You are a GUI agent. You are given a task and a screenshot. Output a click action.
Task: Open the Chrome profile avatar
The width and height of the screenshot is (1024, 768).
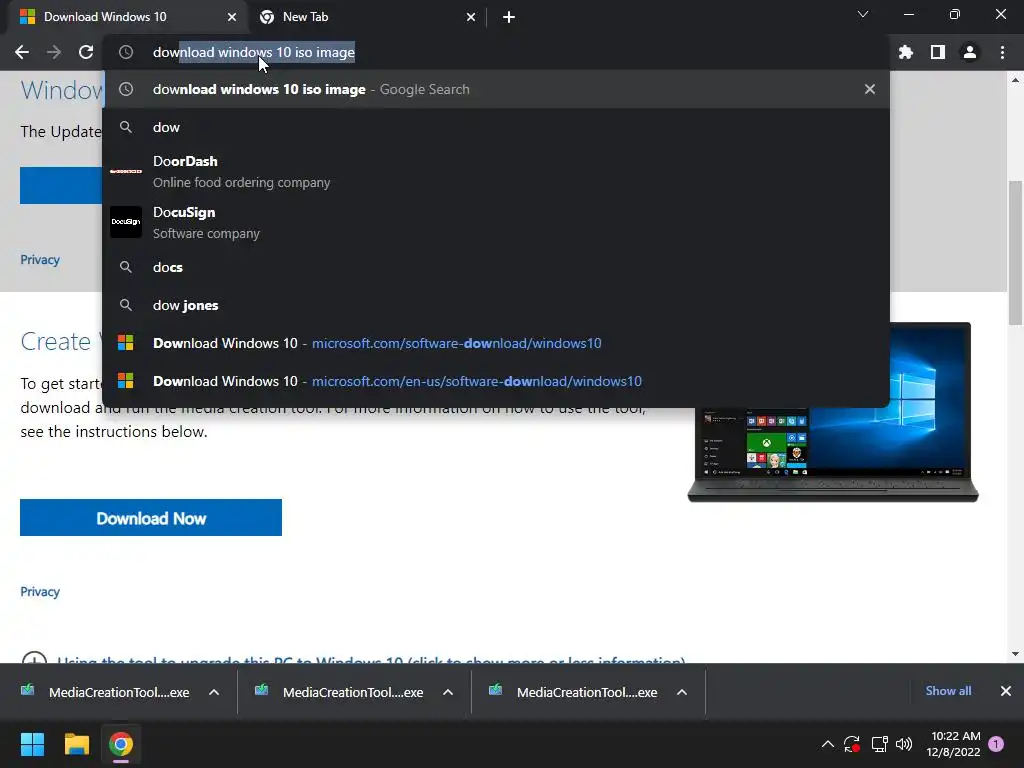click(970, 52)
